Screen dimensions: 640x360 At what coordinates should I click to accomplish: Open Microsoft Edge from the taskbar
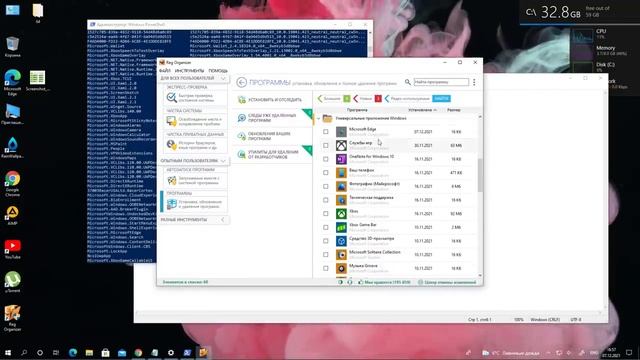pos(73,353)
